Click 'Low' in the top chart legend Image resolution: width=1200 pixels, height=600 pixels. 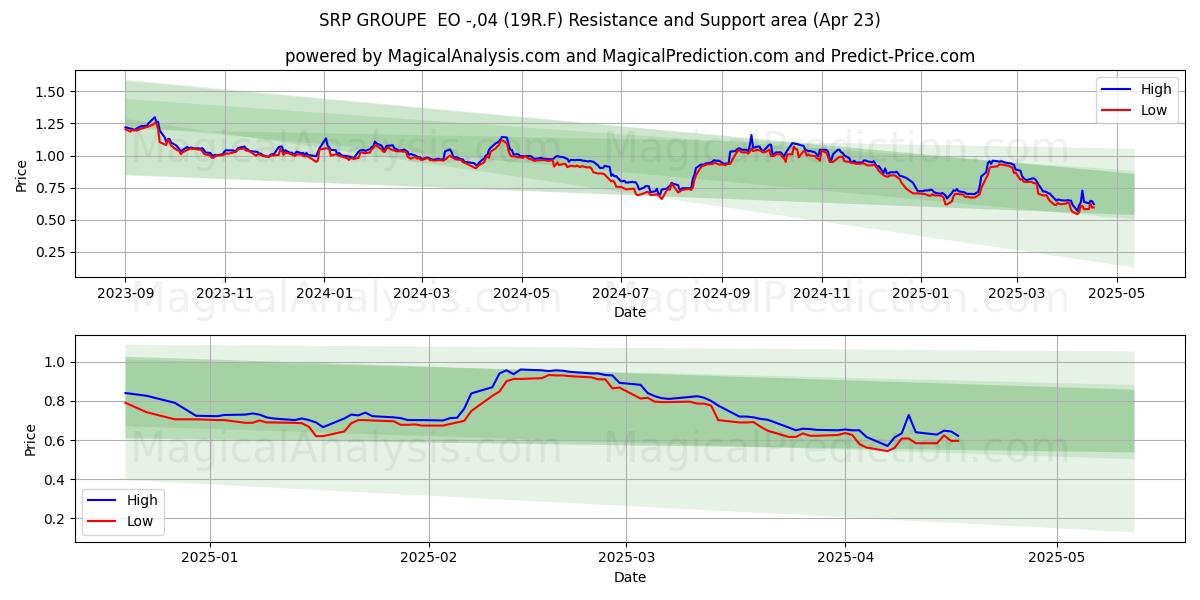click(1154, 110)
